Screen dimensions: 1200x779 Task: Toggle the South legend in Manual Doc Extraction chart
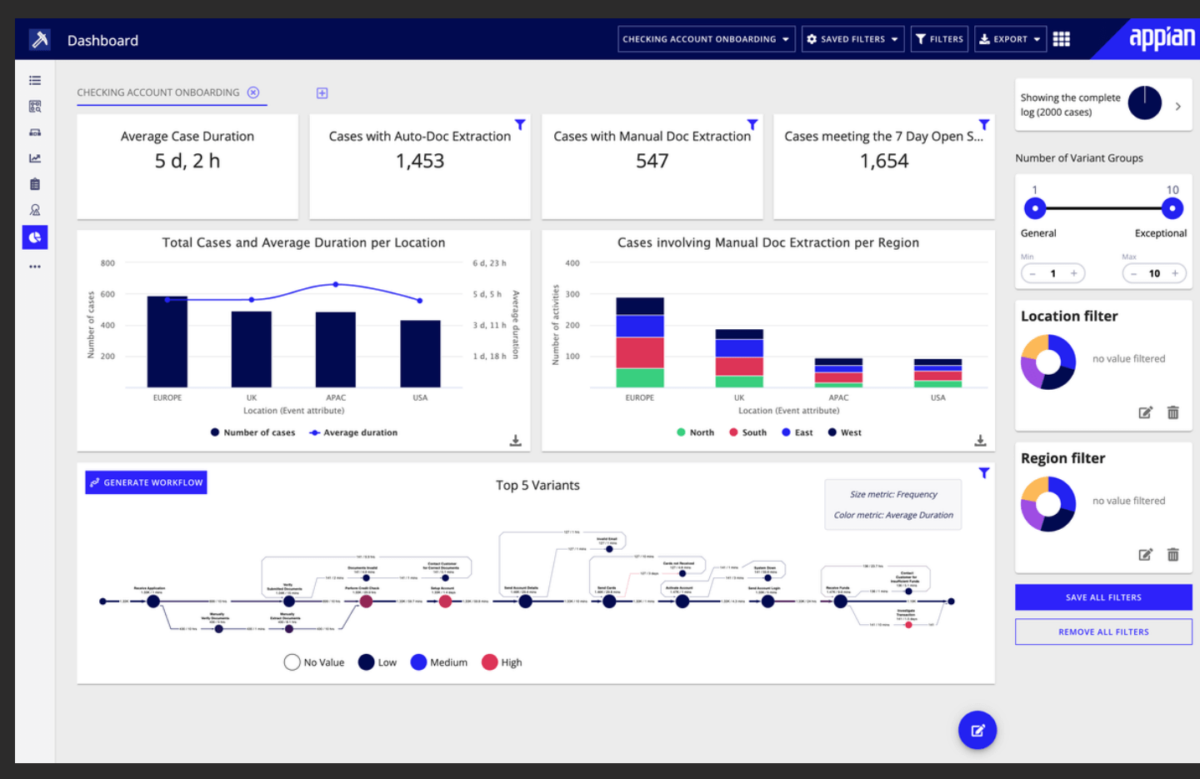pos(747,432)
